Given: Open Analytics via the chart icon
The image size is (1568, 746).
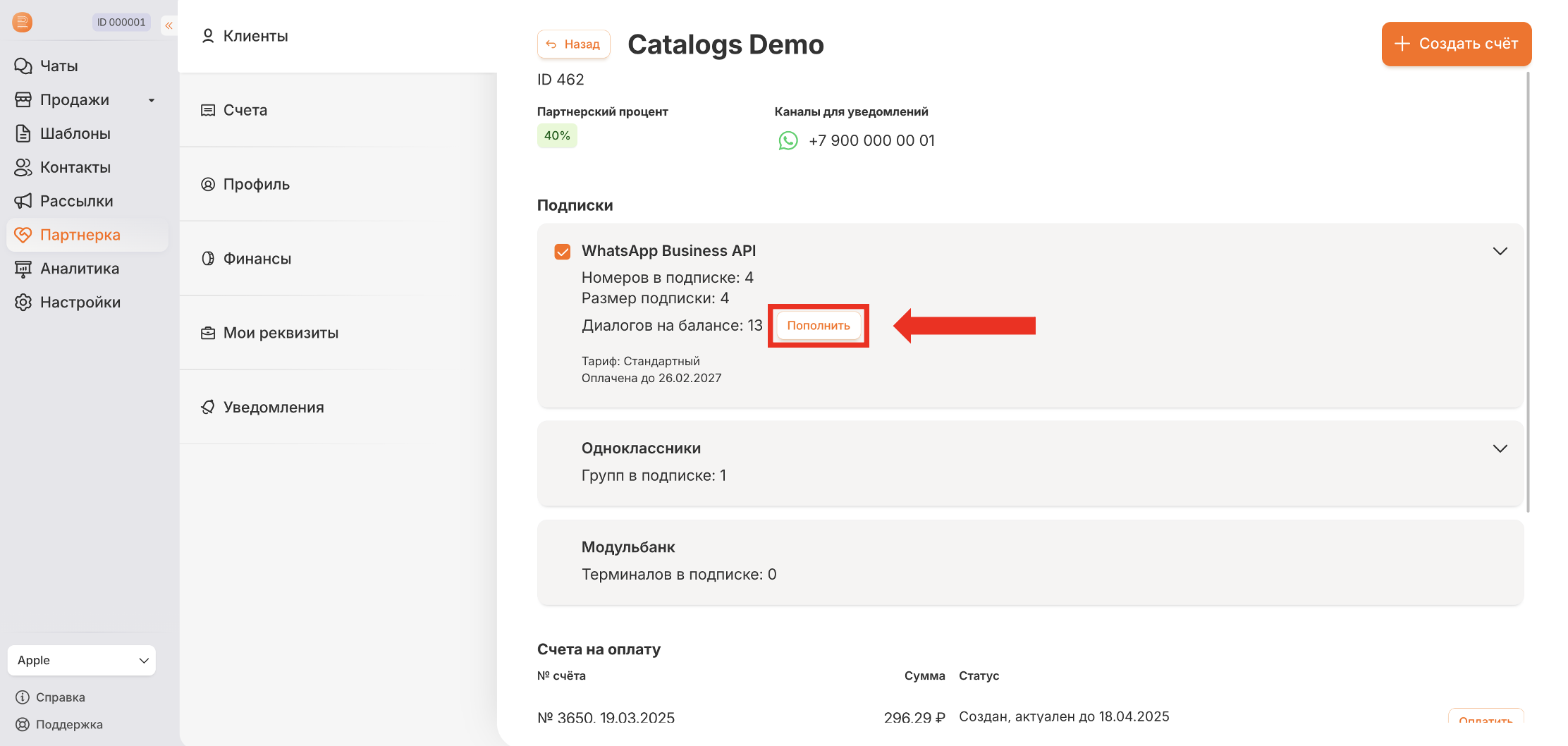Looking at the screenshot, I should pos(23,269).
